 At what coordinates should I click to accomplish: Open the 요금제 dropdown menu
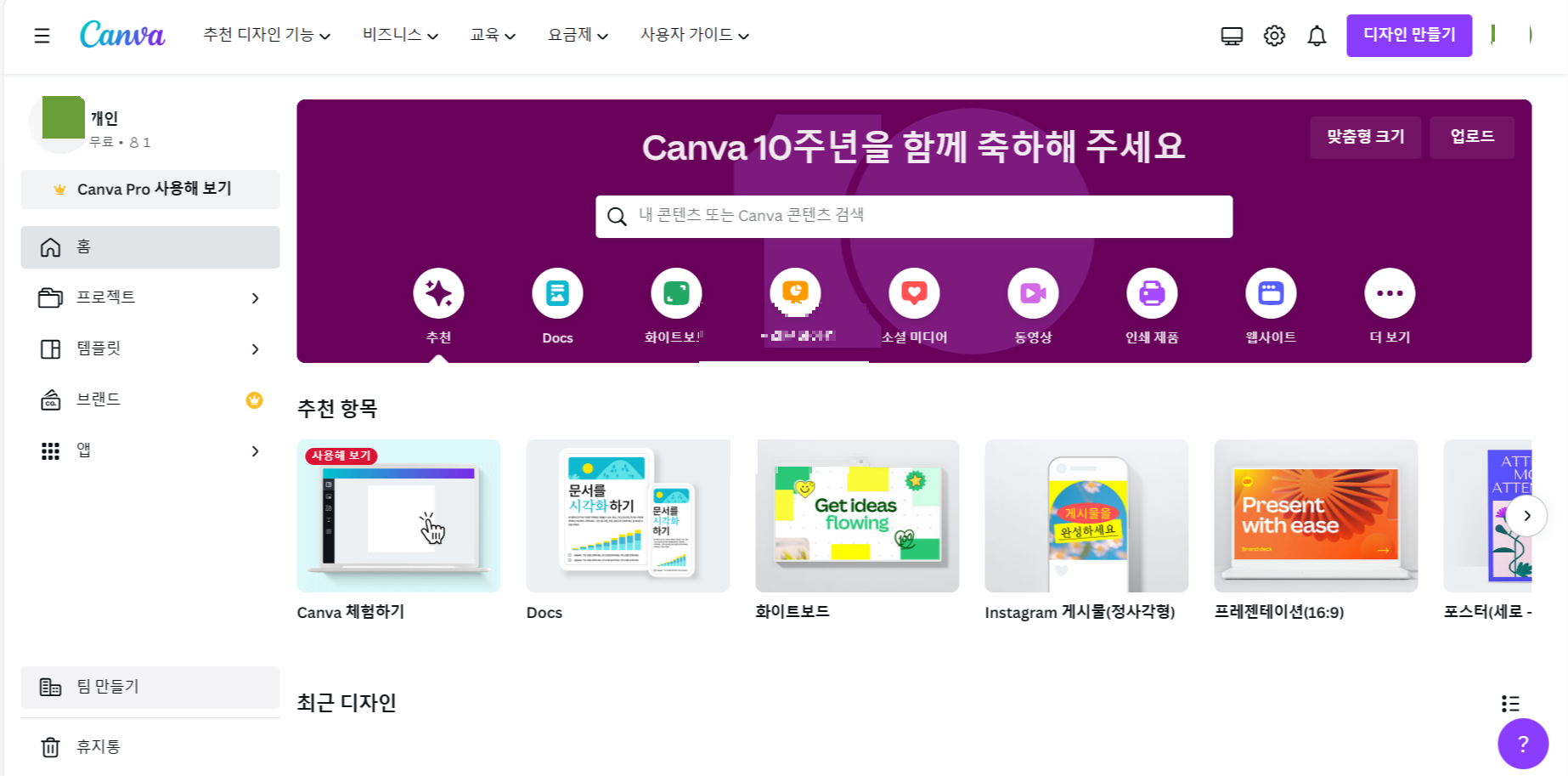578,35
